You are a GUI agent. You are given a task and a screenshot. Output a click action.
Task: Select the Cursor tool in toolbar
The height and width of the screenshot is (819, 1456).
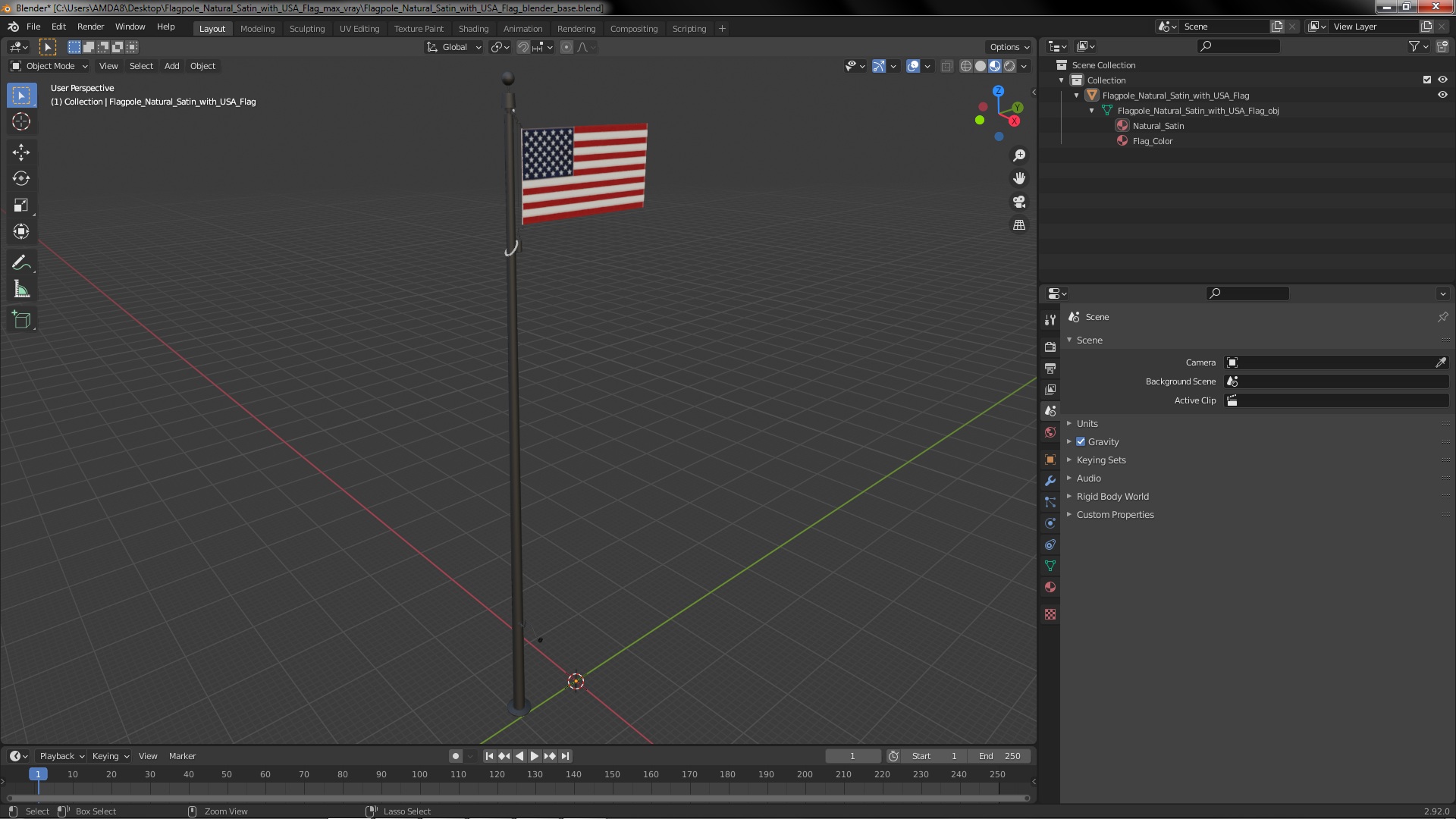(x=21, y=122)
